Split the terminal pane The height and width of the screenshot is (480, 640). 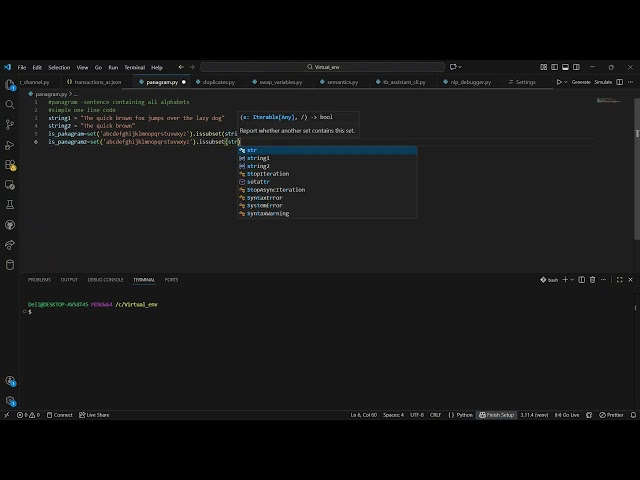tap(582, 280)
